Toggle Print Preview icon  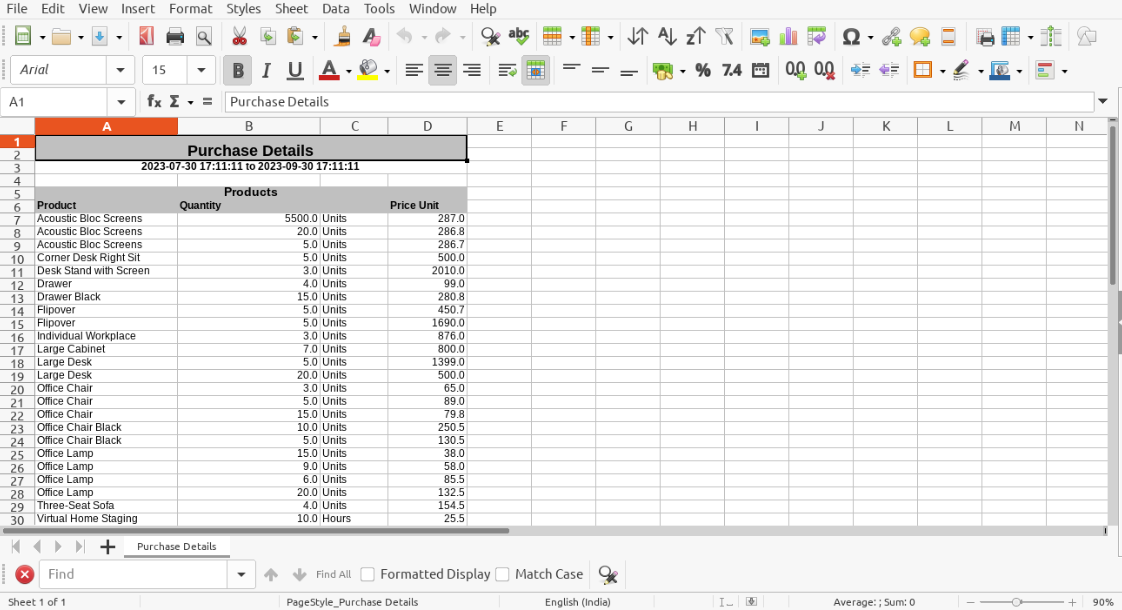tap(204, 36)
